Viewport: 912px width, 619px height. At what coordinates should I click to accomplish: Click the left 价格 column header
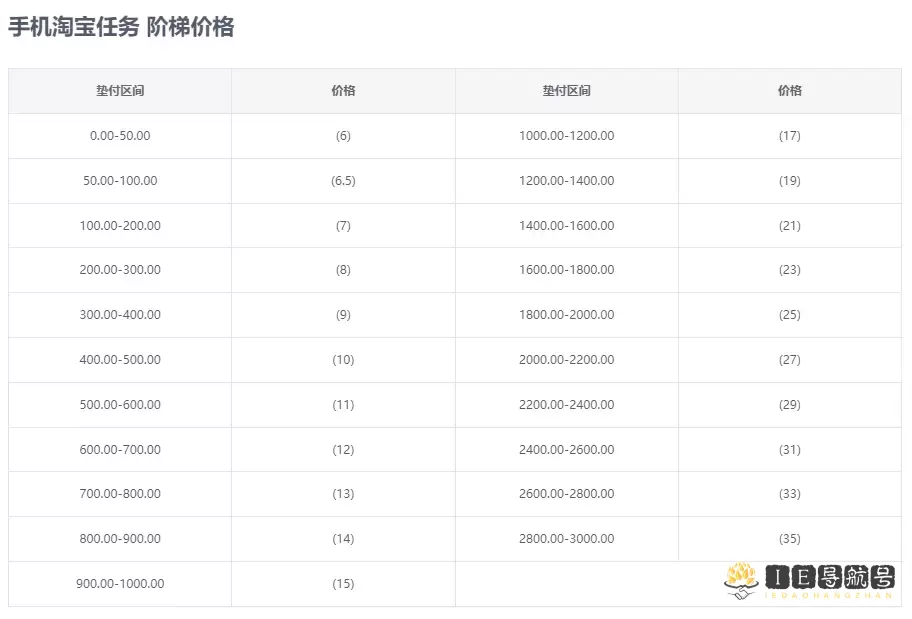point(343,91)
